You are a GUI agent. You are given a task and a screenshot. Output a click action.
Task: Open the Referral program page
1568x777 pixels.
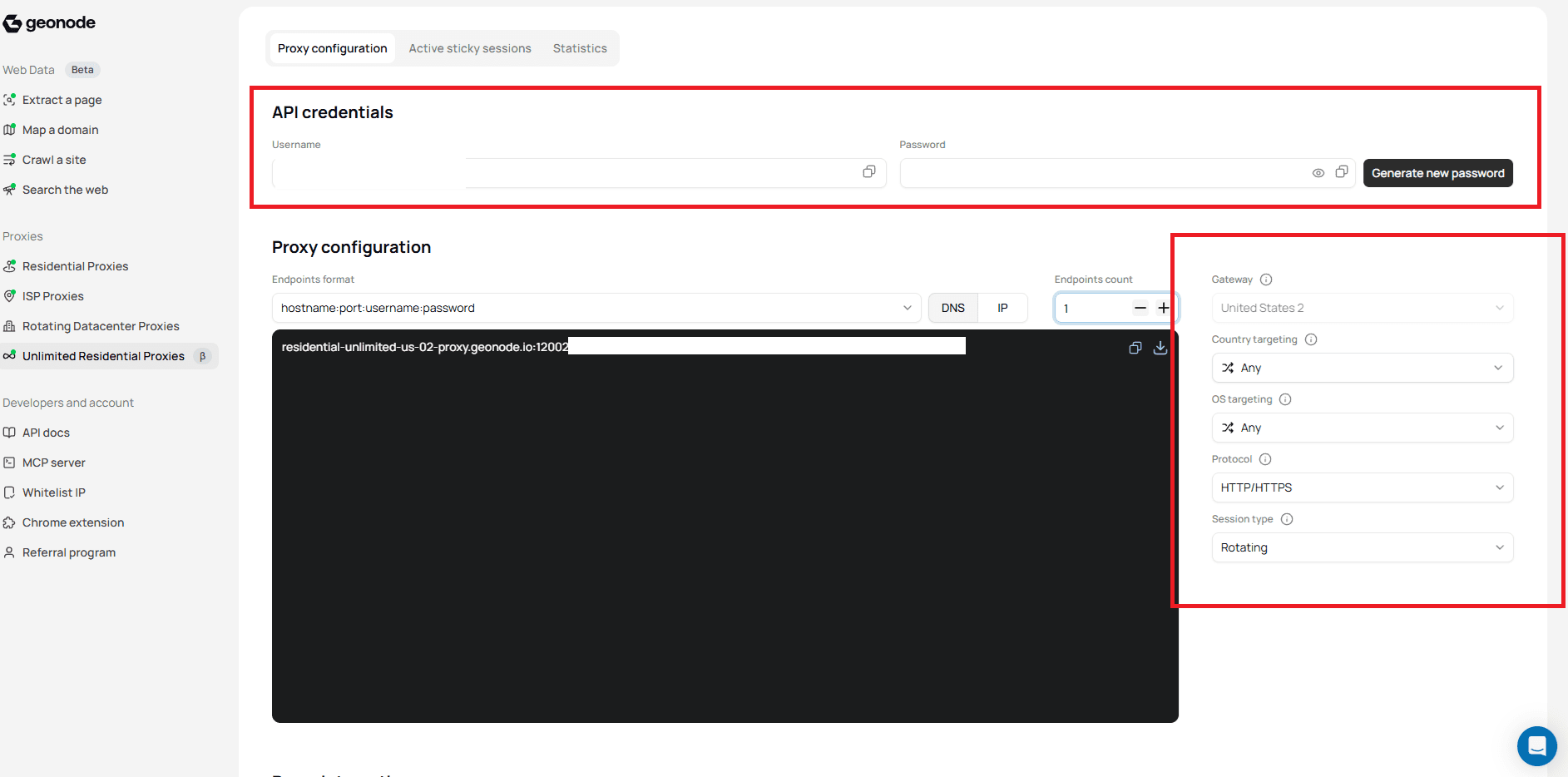(x=69, y=552)
